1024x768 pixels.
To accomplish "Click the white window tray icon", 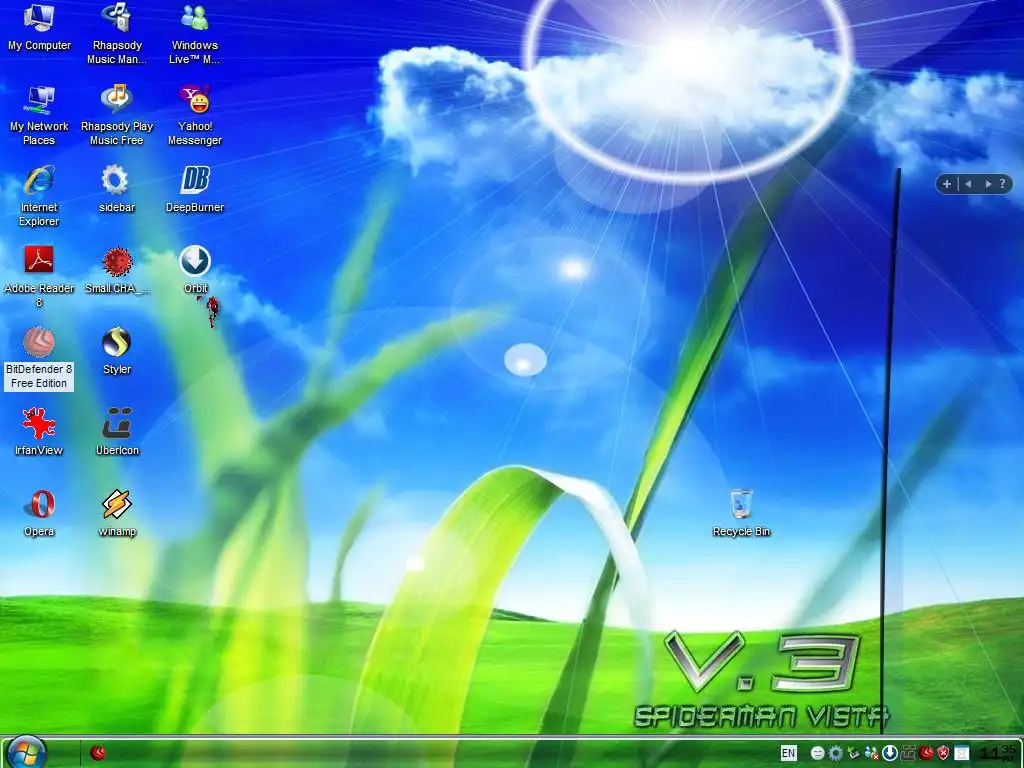I will click(x=961, y=753).
